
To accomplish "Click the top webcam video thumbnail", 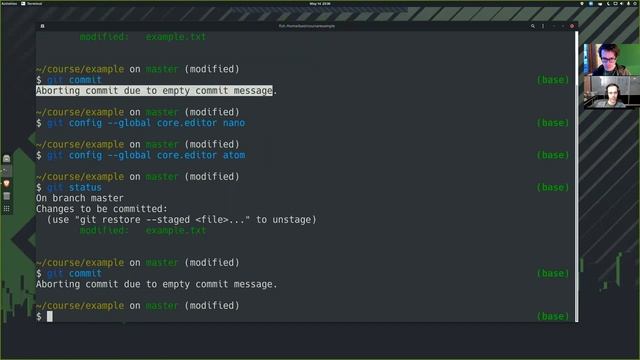I will click(611, 59).
